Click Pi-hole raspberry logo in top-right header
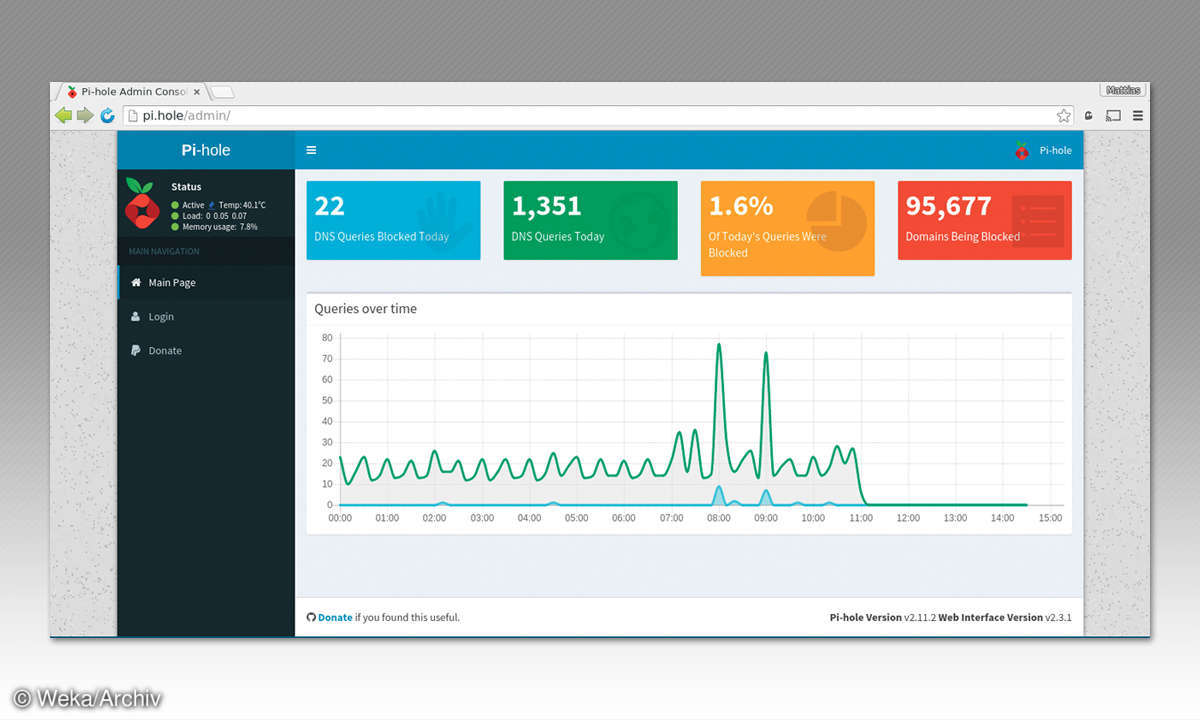 [1021, 151]
